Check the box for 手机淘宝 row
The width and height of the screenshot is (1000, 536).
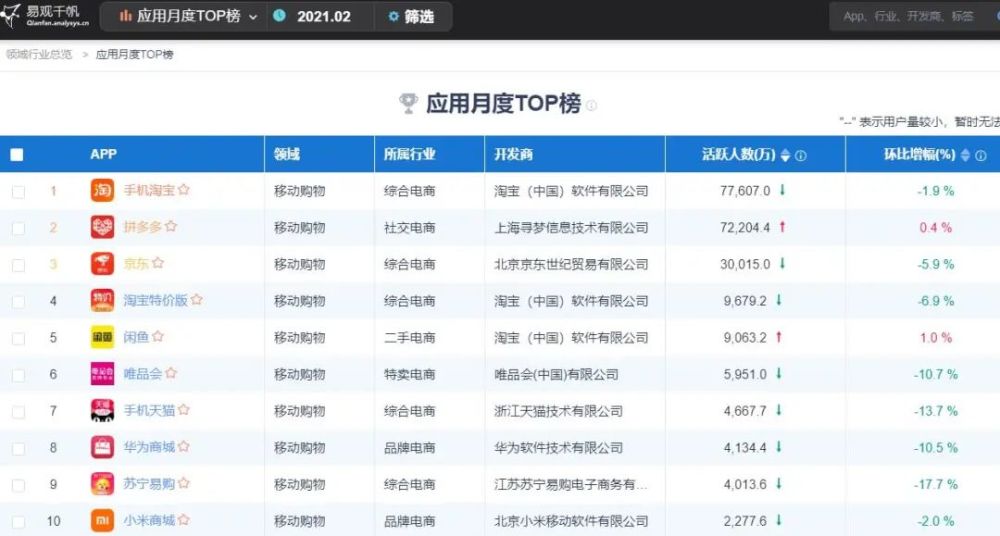pos(18,191)
